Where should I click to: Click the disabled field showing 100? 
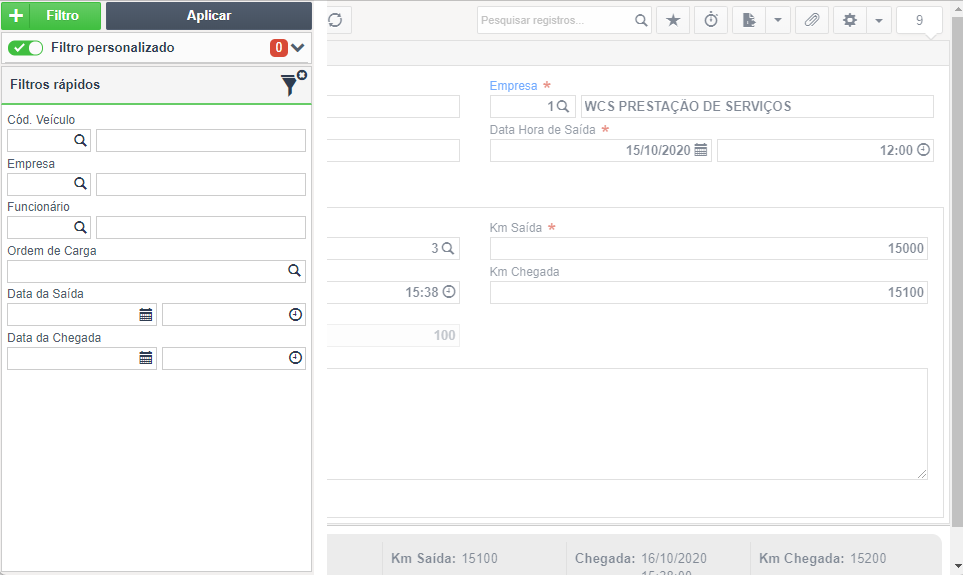[393, 335]
